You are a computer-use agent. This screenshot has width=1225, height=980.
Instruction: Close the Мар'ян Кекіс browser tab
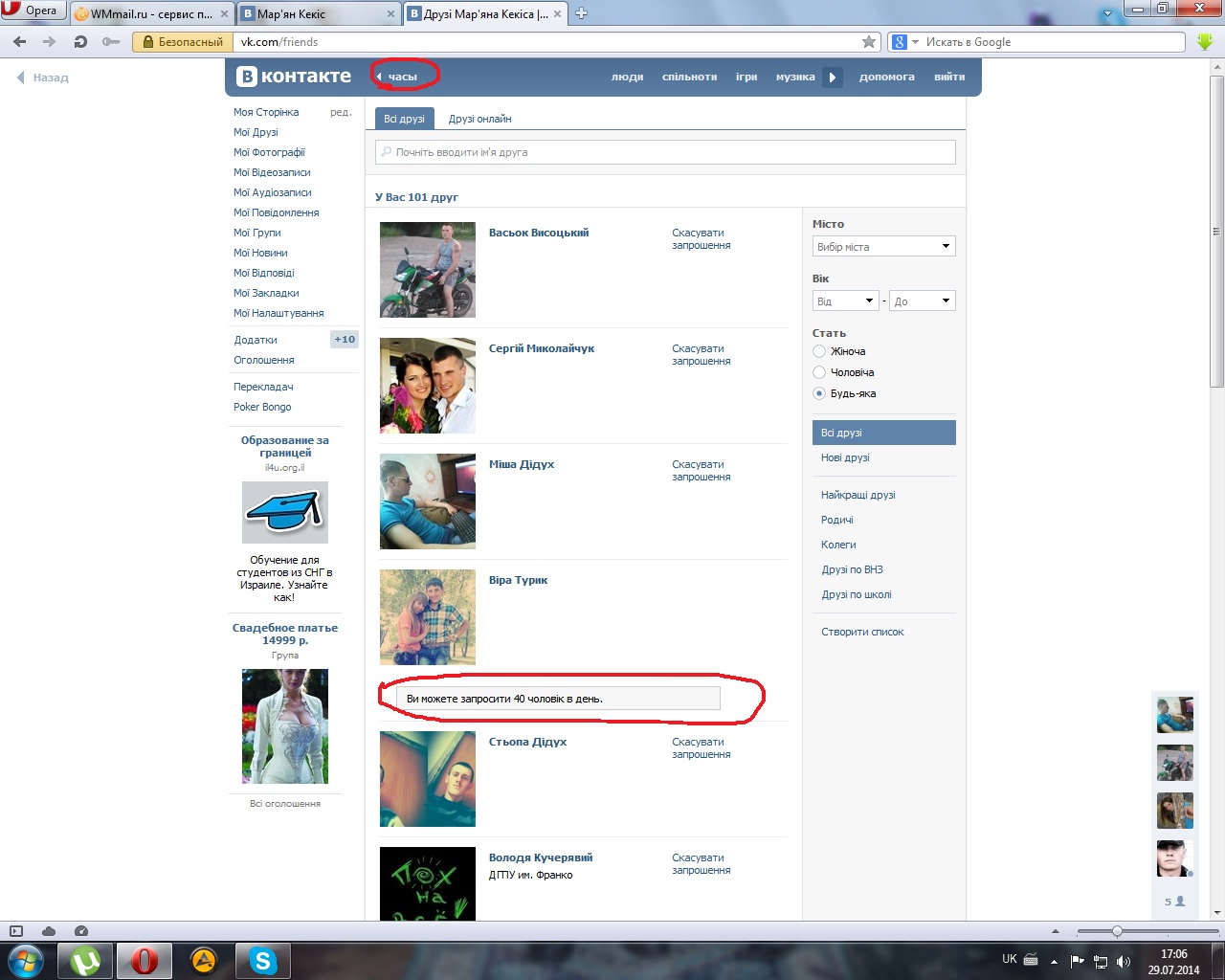click(x=391, y=14)
